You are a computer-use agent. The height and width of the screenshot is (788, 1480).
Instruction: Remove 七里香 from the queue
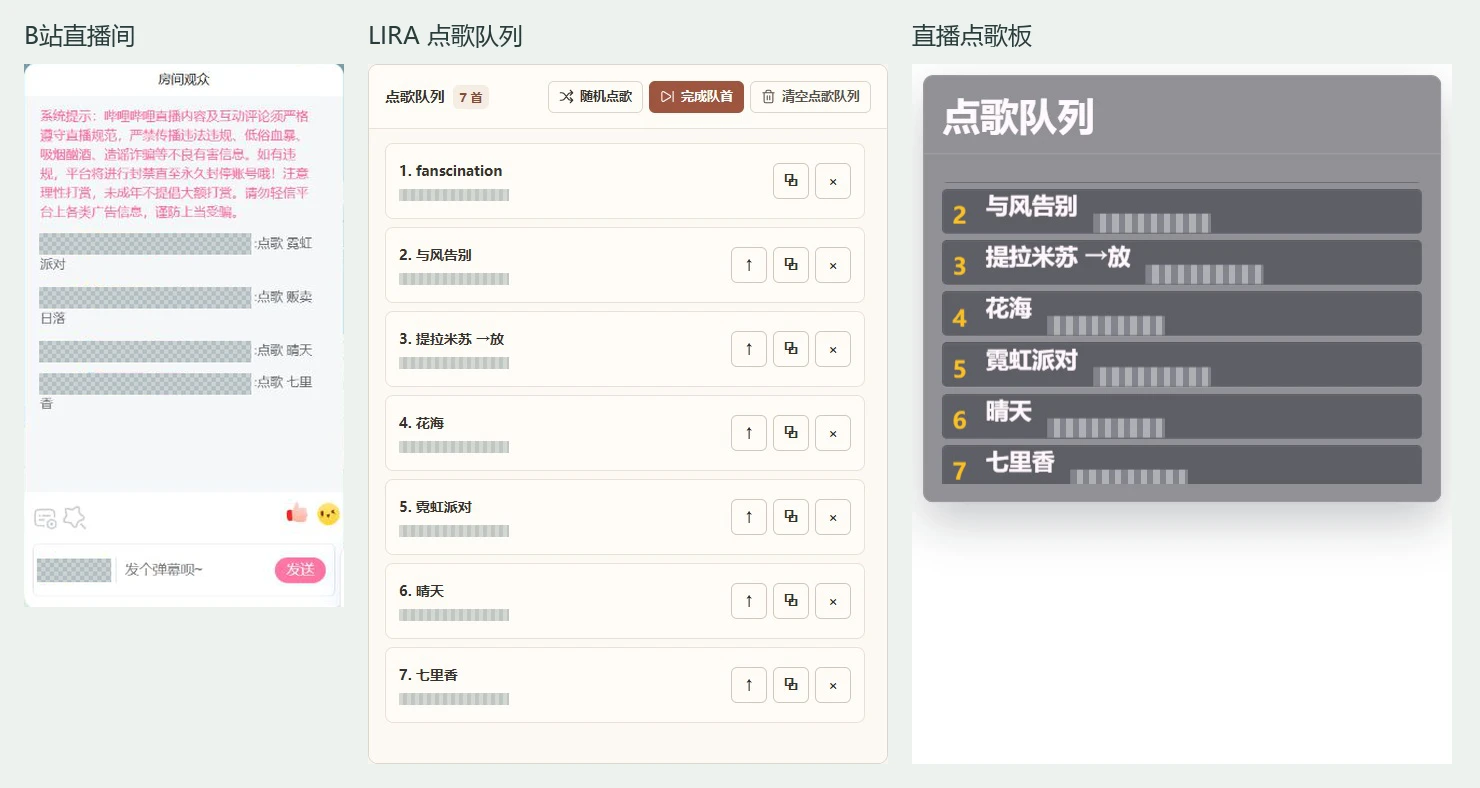[833, 685]
